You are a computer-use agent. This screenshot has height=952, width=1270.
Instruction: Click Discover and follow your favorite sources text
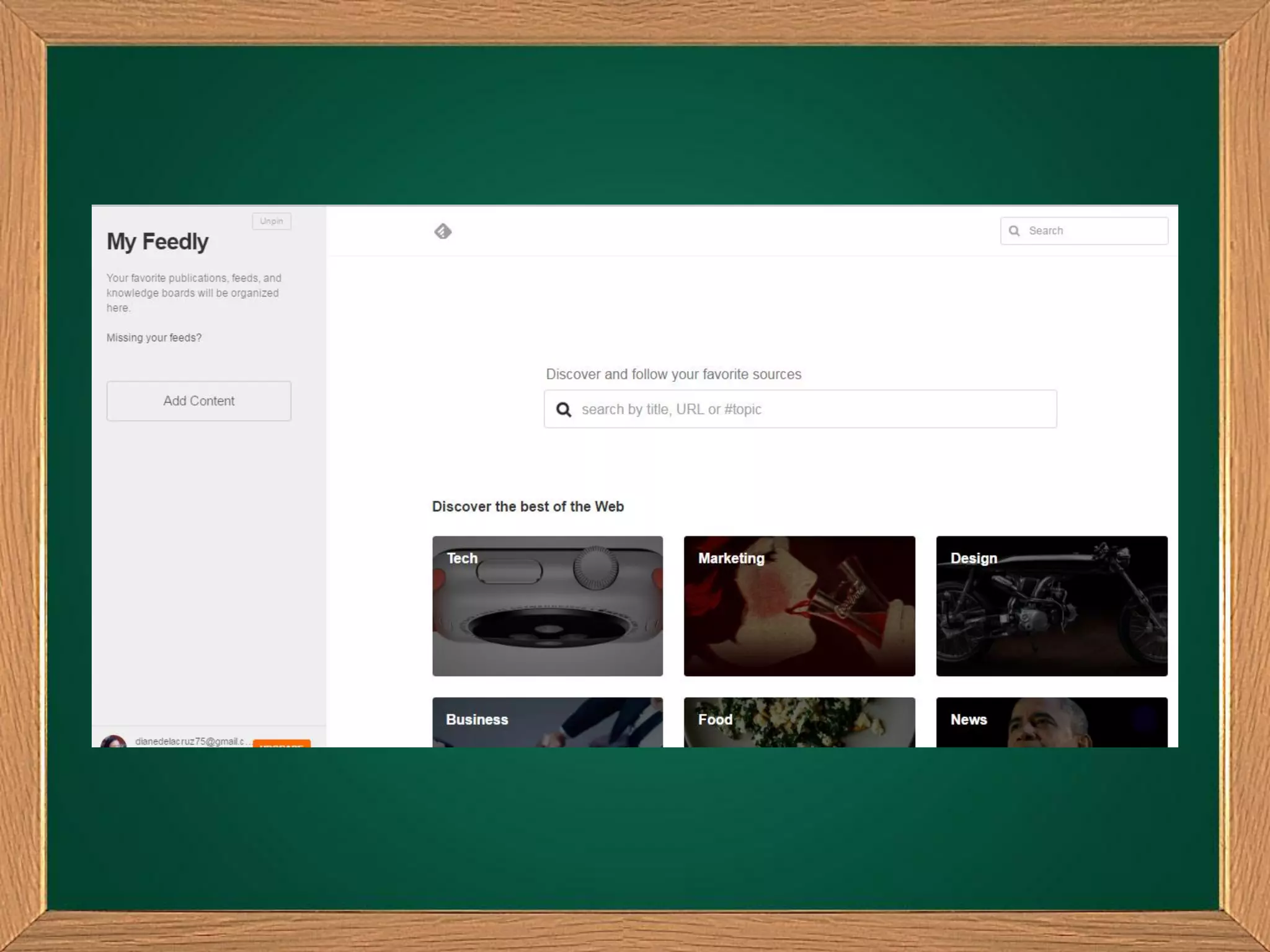point(673,374)
